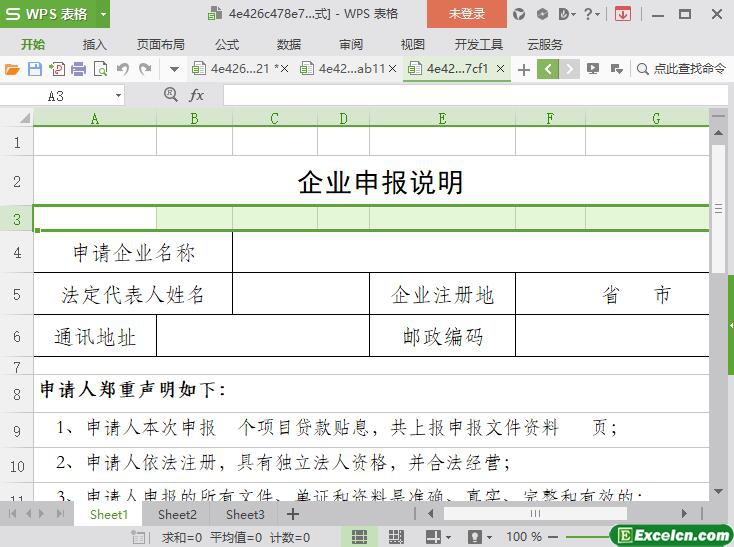Image resolution: width=734 pixels, height=547 pixels.
Task: Open the 开发工具 ribbon tab
Action: pyautogui.click(x=479, y=45)
